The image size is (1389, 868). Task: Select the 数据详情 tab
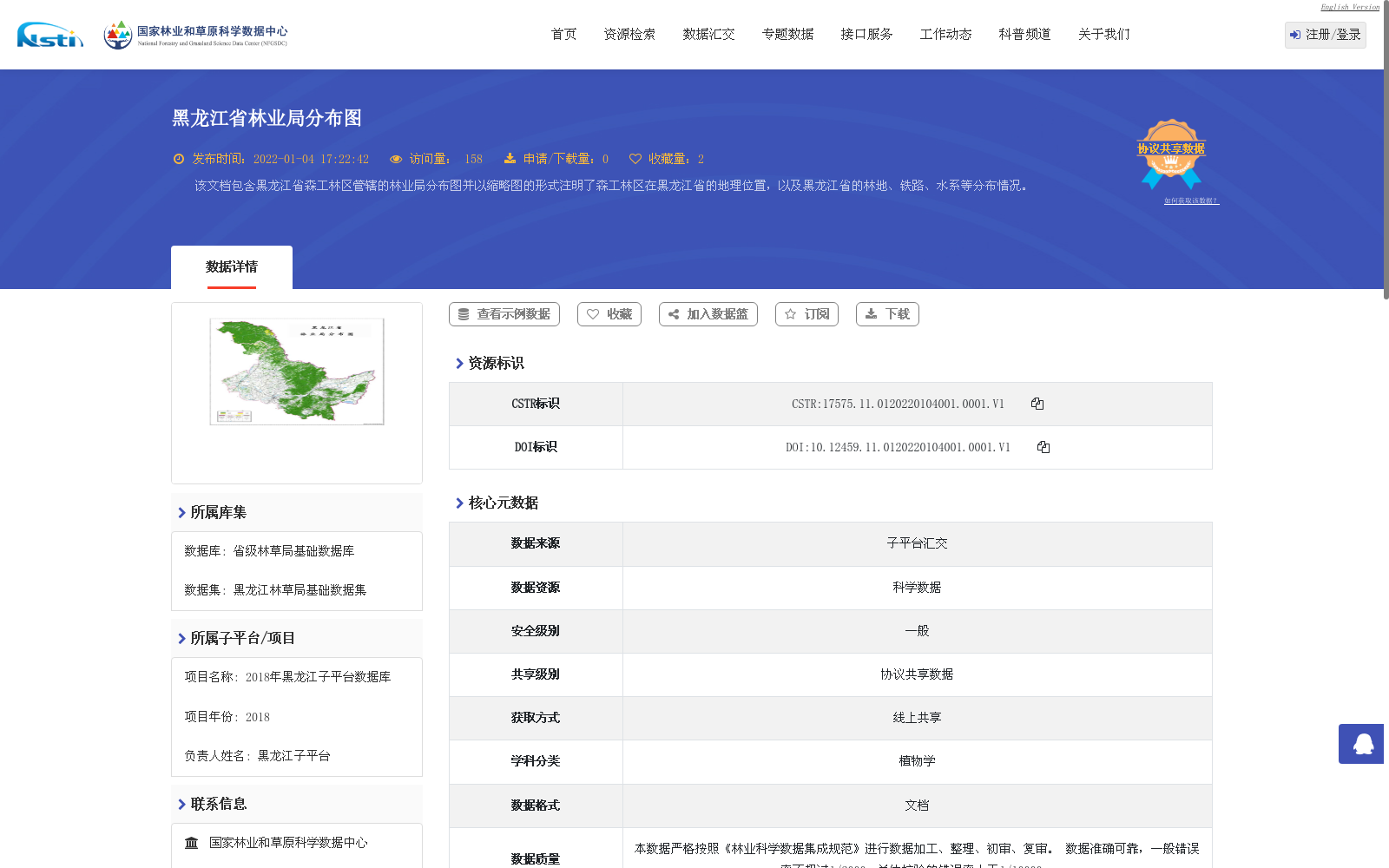point(232,267)
